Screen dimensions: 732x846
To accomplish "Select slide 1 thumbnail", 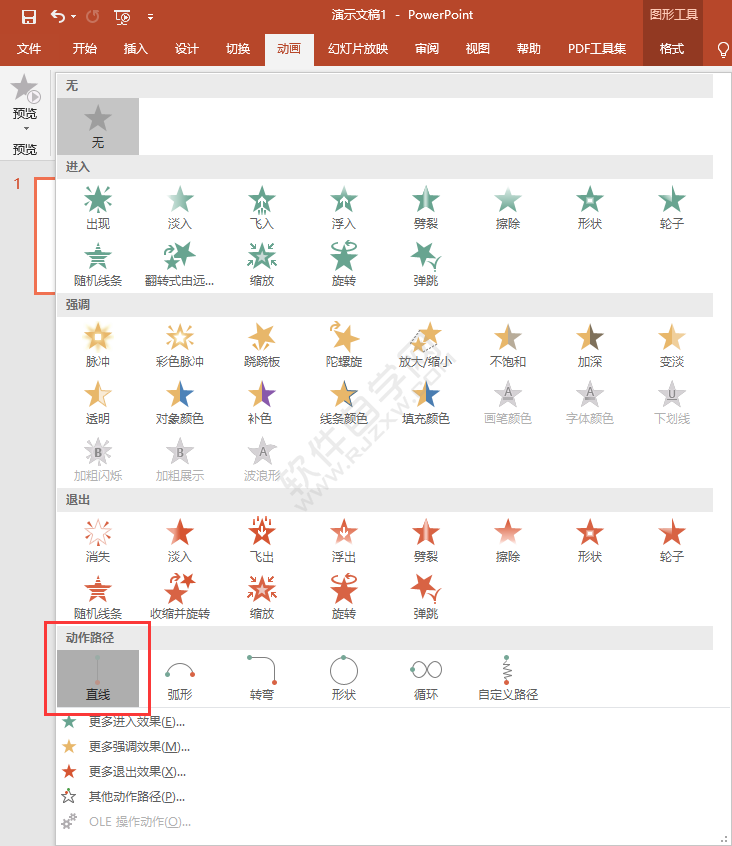I will 45,236.
